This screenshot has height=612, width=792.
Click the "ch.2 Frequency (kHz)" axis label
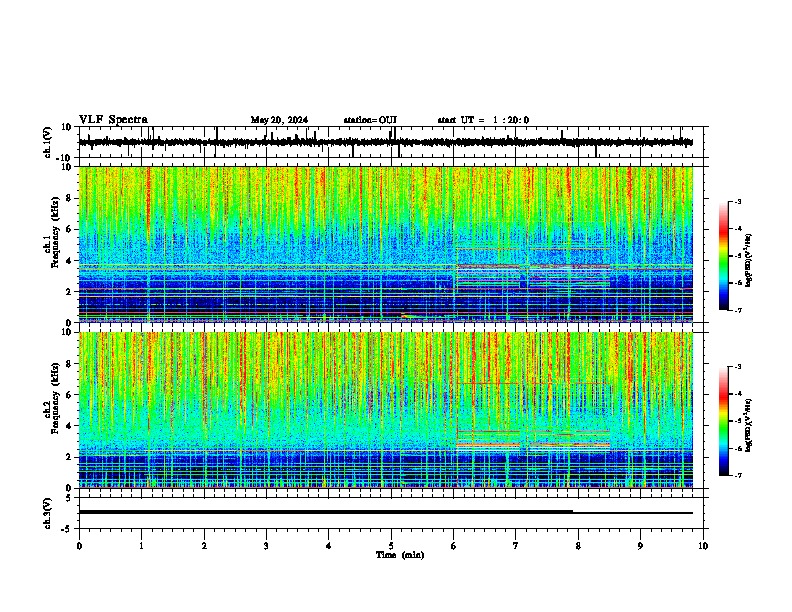click(x=51, y=398)
